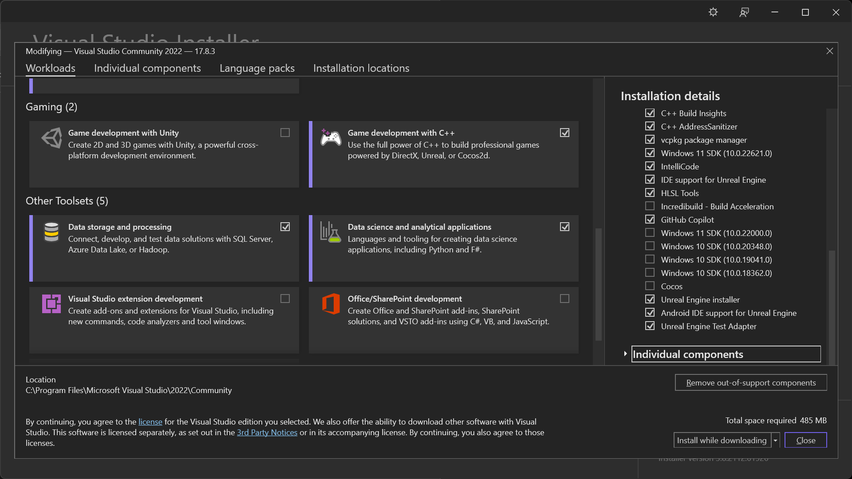Viewport: 852px width, 479px height.
Task: Click Total space required 485 MB text
Action: [x=776, y=420]
